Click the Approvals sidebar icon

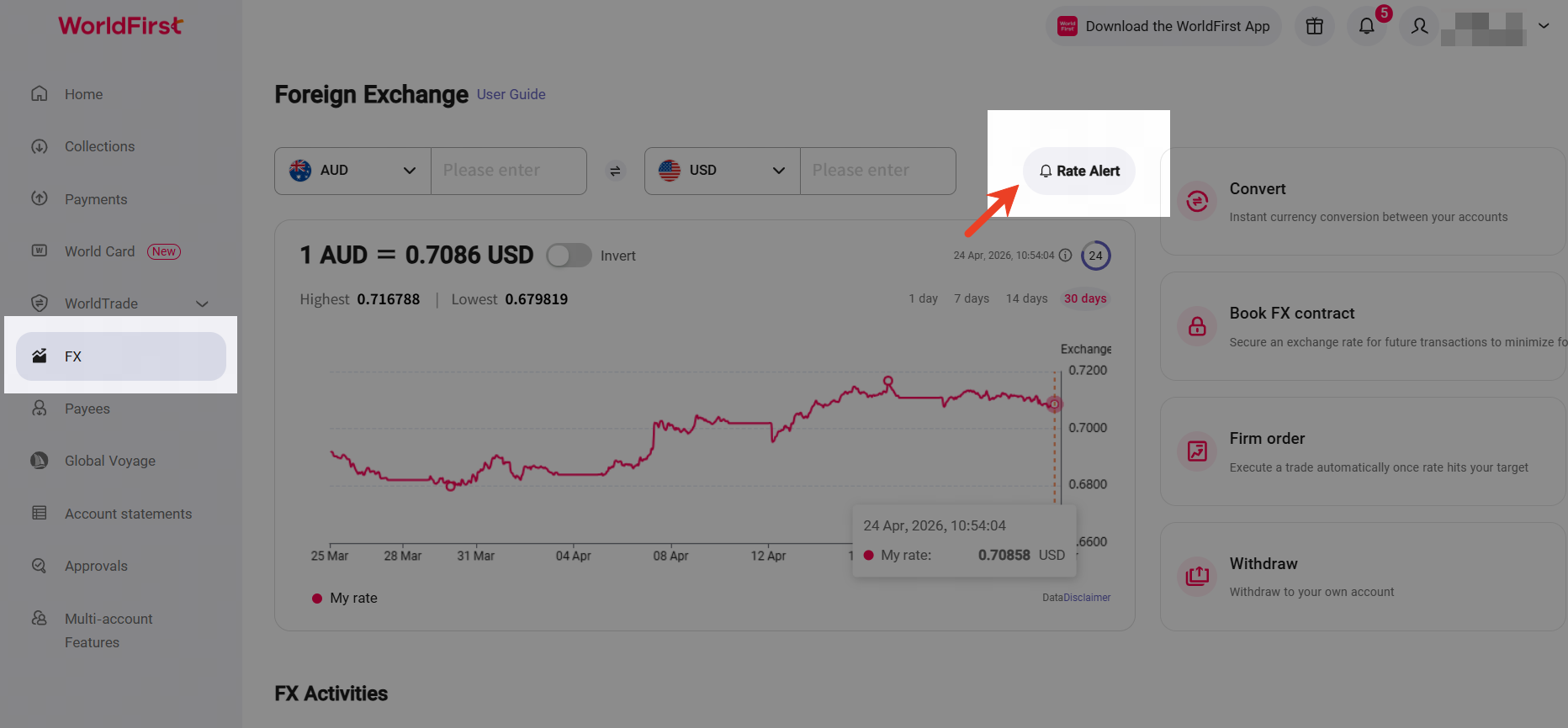tap(40, 565)
